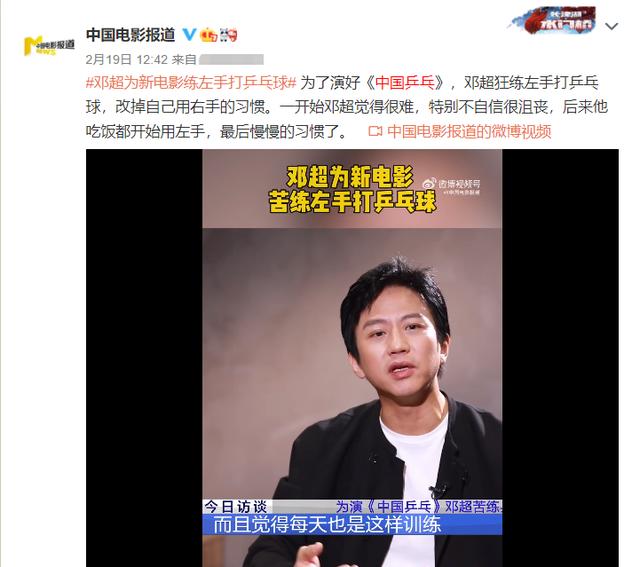640x567 pixels.
Task: Click the video camera icon before 微博视频
Action: click(375, 131)
